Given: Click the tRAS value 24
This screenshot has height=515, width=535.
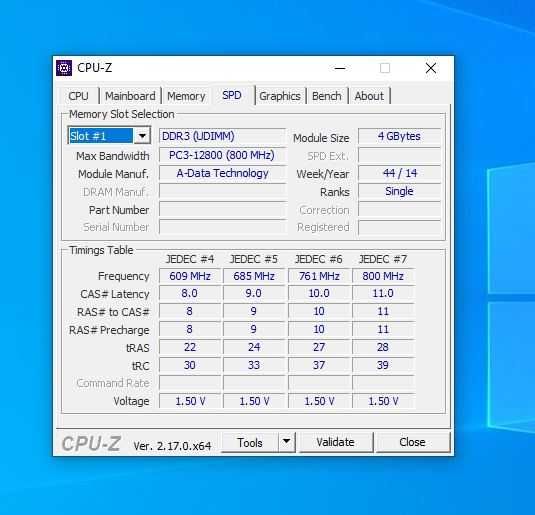Looking at the screenshot, I should pos(254,347).
